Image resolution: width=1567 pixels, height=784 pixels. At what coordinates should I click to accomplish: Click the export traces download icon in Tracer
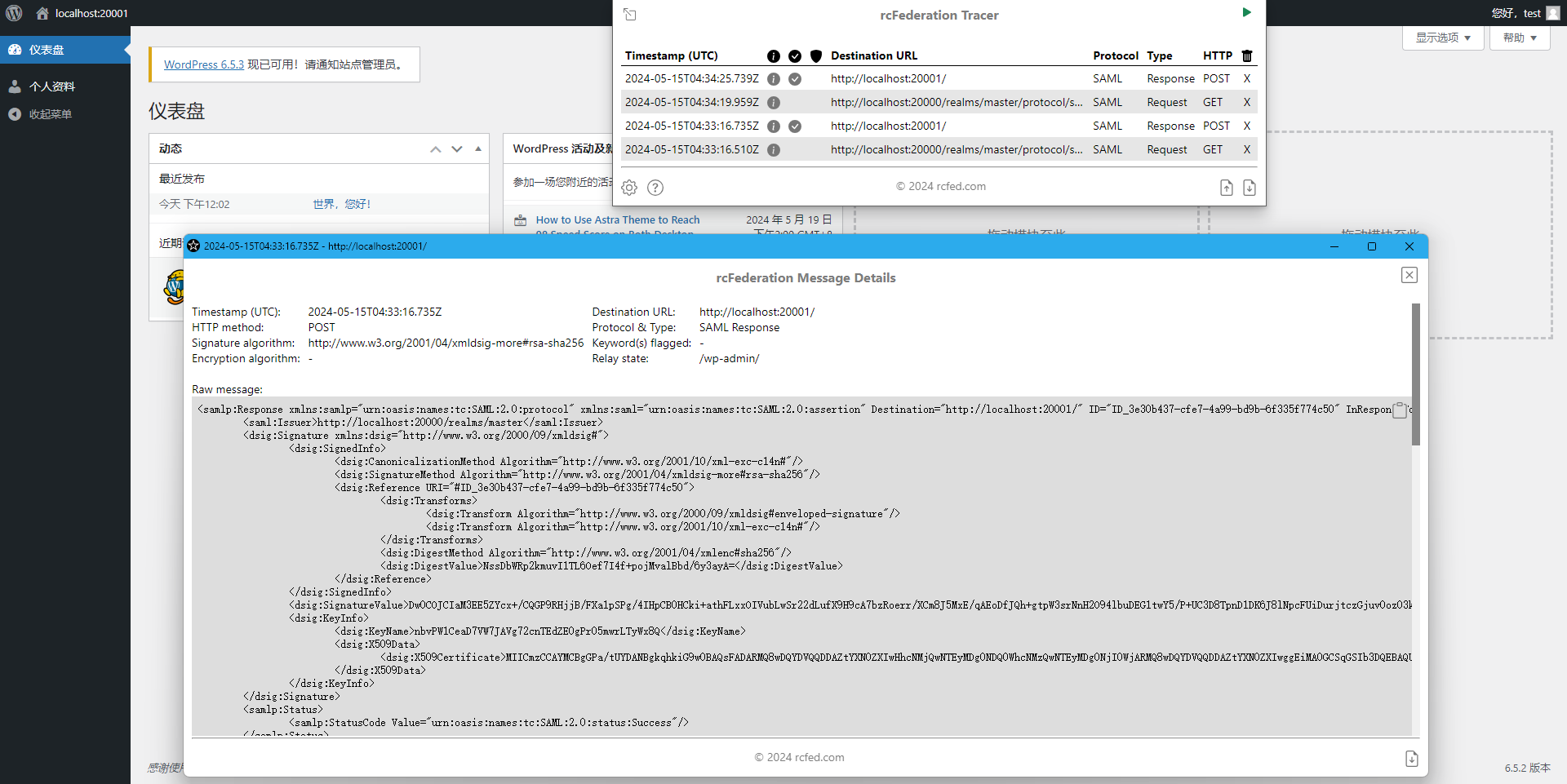(1250, 188)
